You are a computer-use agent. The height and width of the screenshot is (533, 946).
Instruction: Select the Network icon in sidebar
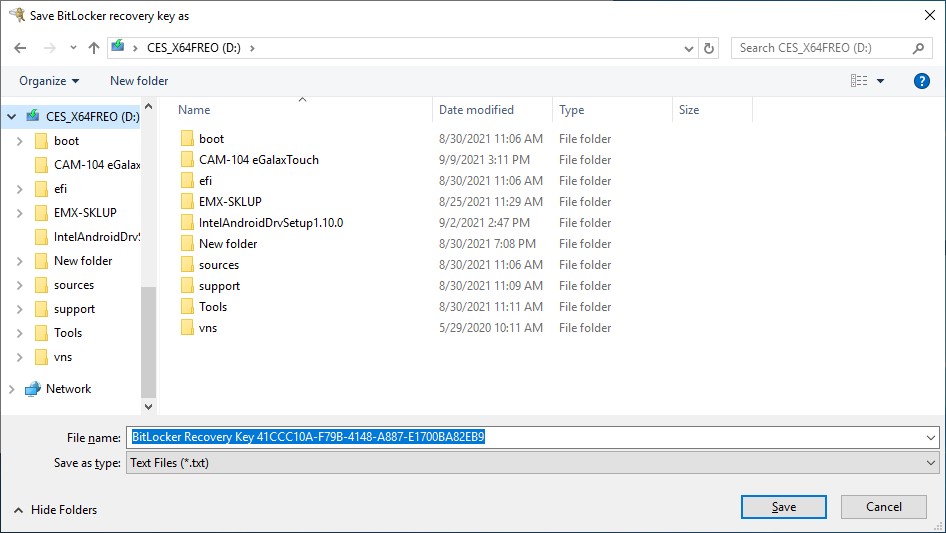(x=33, y=389)
